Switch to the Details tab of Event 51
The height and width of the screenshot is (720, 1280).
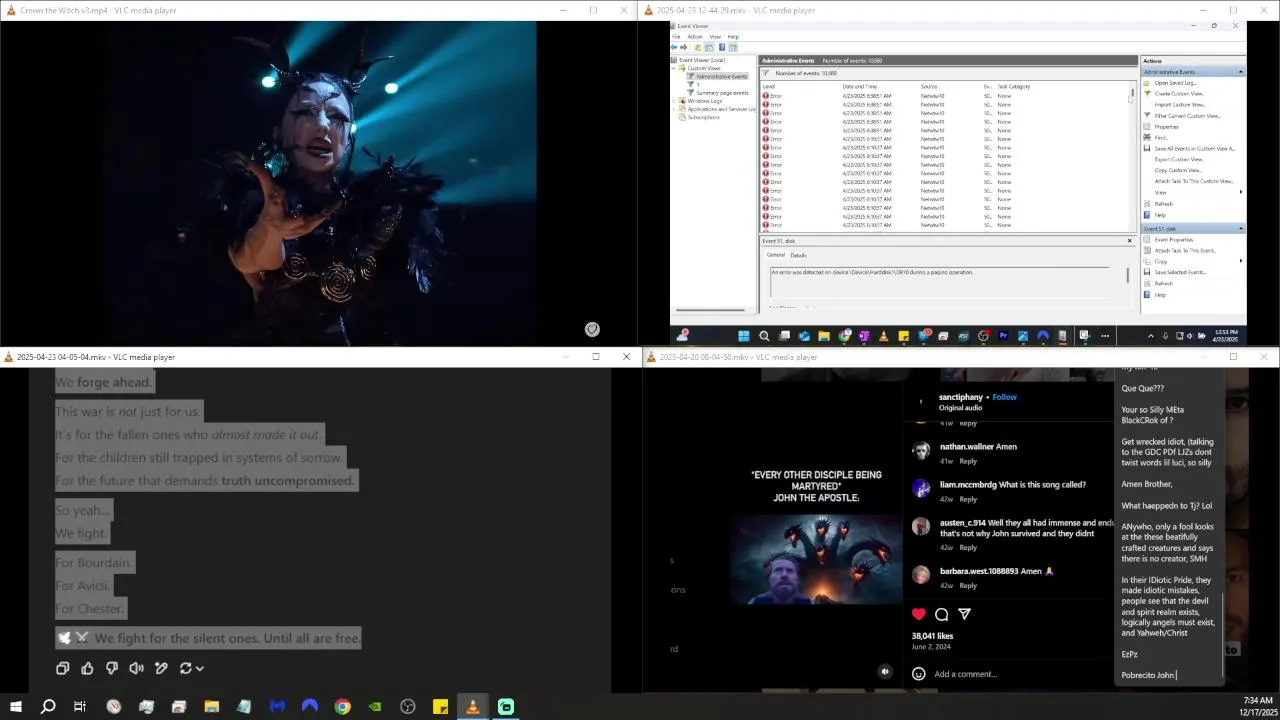[x=798, y=255]
